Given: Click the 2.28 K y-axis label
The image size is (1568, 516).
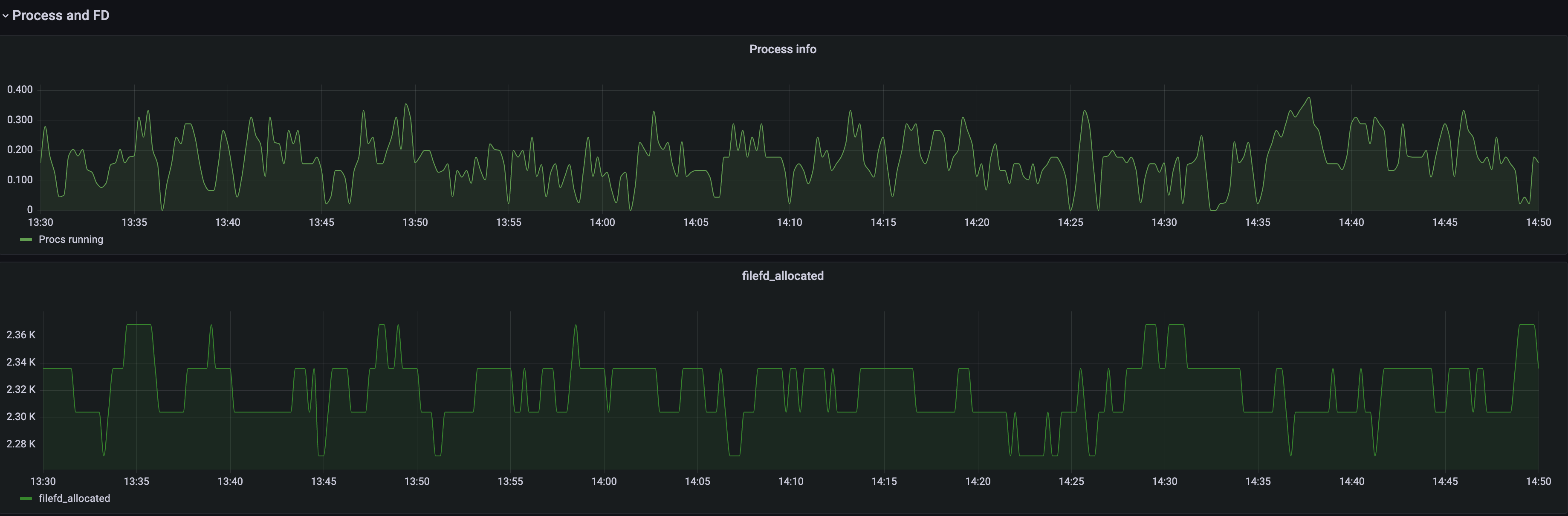Looking at the screenshot, I should click(21, 444).
